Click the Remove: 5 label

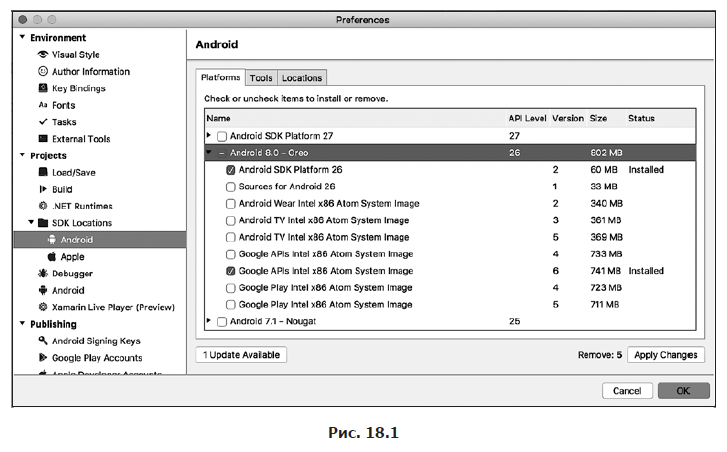(x=599, y=355)
